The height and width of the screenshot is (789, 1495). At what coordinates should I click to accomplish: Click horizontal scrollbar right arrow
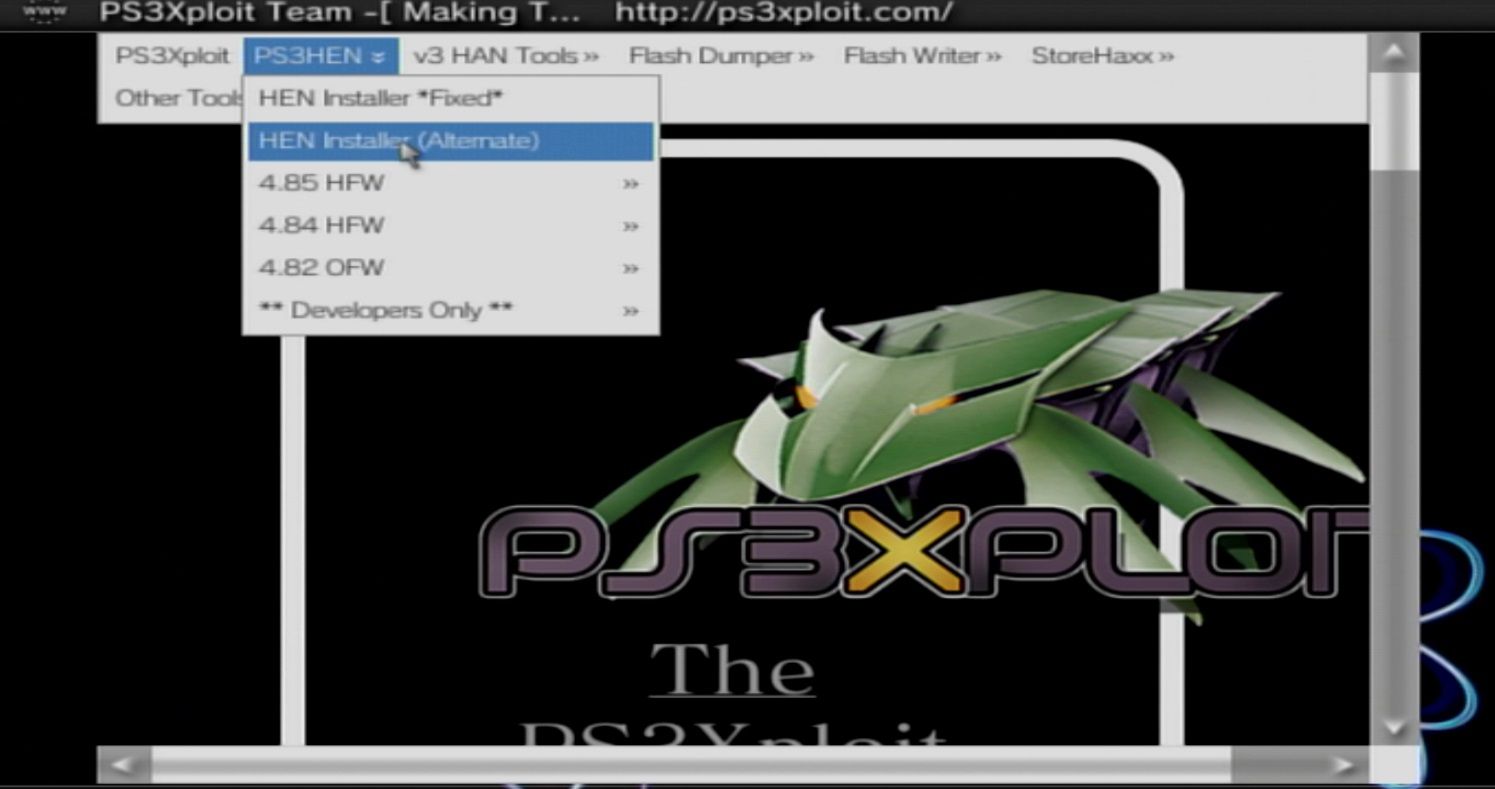1343,766
